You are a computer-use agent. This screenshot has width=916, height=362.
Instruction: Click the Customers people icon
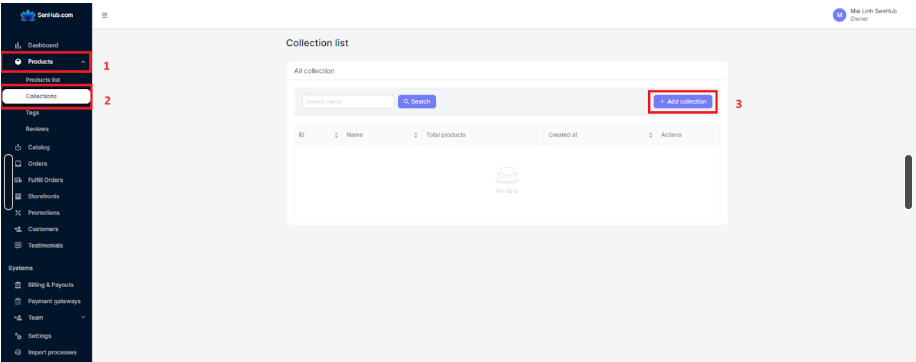click(18, 229)
